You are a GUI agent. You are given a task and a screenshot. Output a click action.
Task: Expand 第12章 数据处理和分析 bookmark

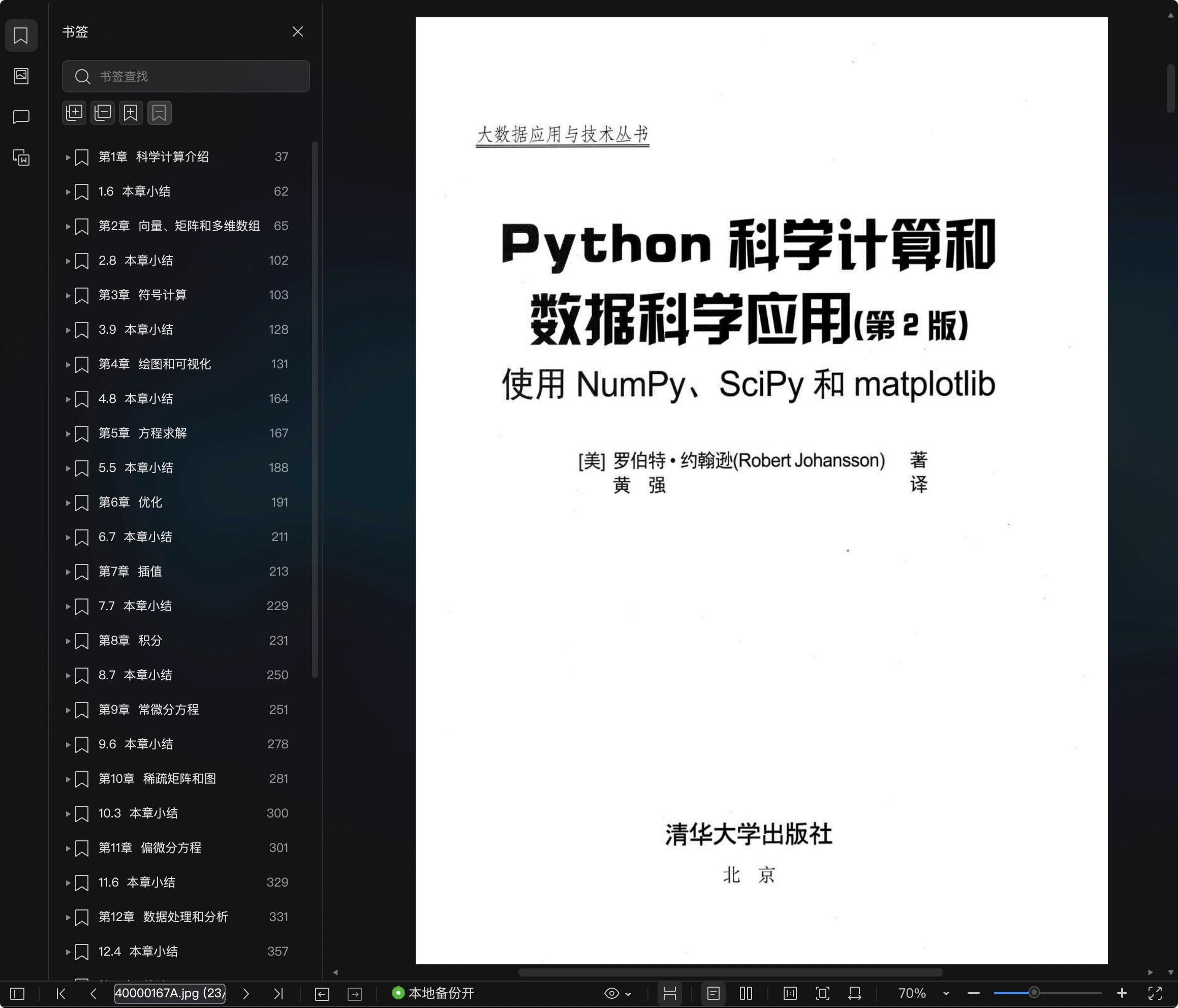[68, 917]
